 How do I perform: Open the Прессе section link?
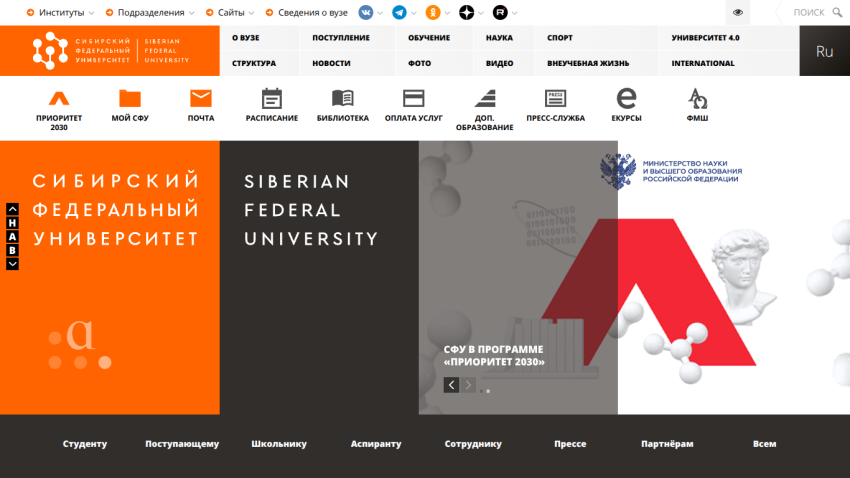570,444
